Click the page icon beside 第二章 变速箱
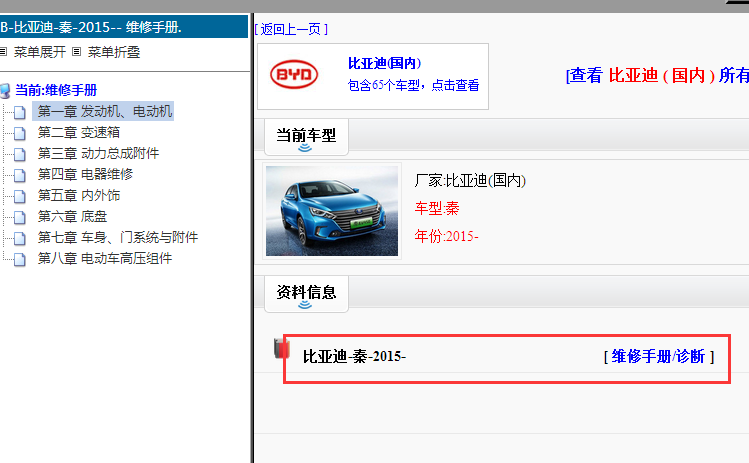The height and width of the screenshot is (463, 749). [x=20, y=133]
